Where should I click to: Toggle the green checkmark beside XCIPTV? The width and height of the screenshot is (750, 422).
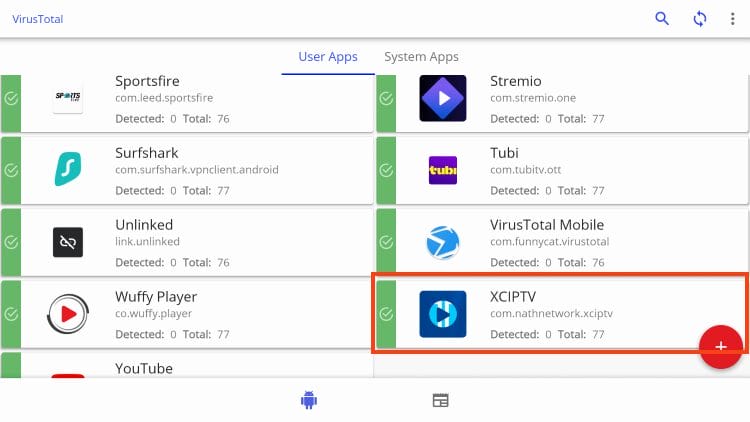click(x=386, y=315)
